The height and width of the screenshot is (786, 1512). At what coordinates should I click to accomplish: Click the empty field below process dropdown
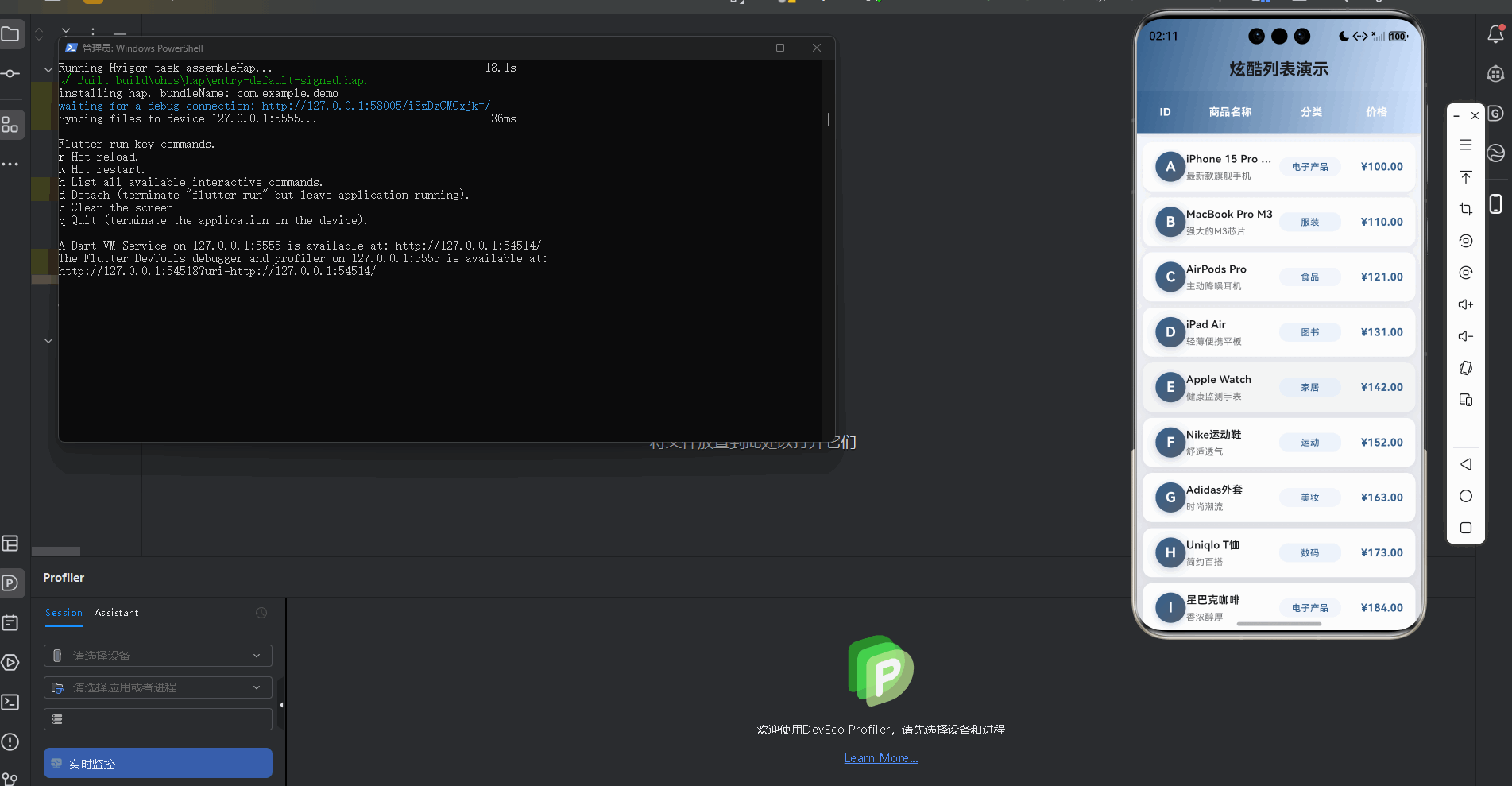click(158, 719)
